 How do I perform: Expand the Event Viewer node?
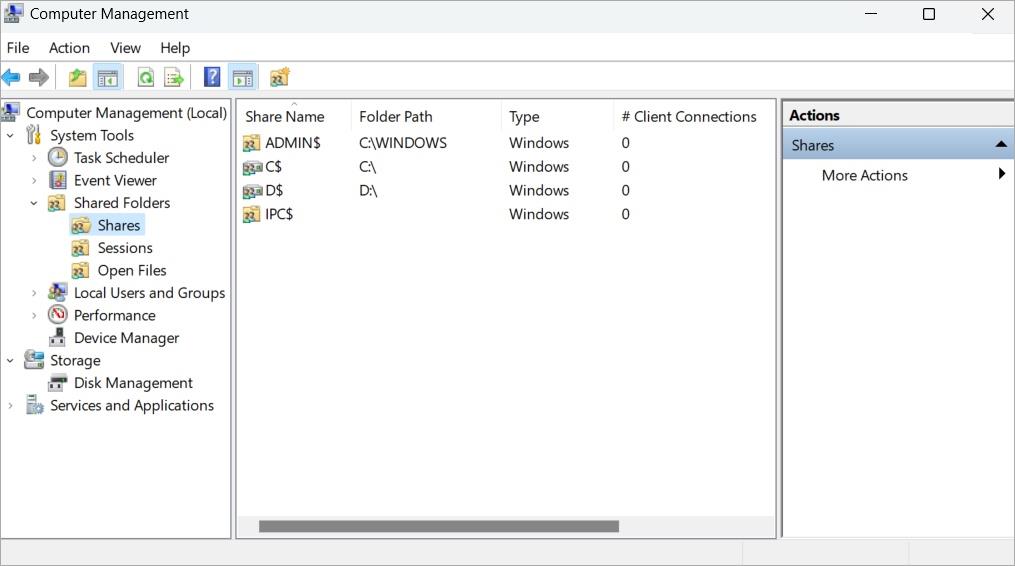point(34,181)
